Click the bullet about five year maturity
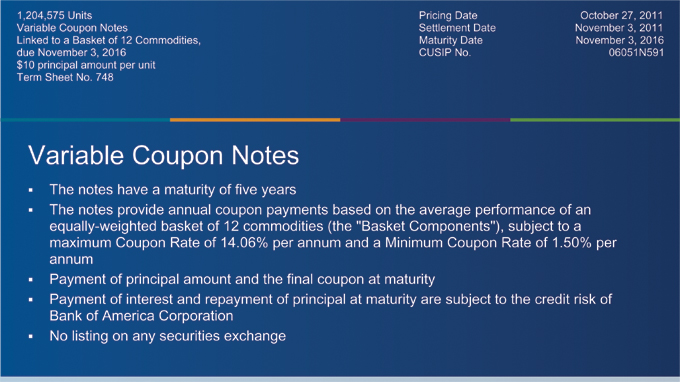The image size is (680, 382). coord(173,189)
